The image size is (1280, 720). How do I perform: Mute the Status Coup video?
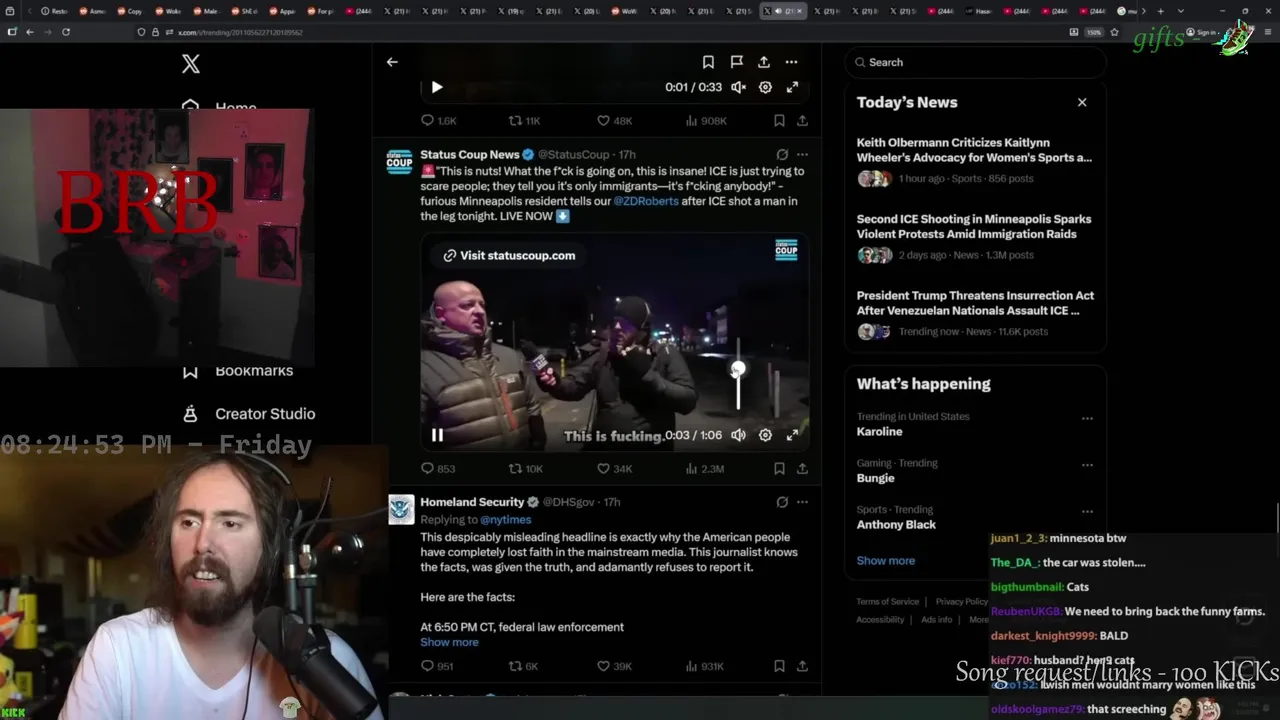[x=738, y=435]
